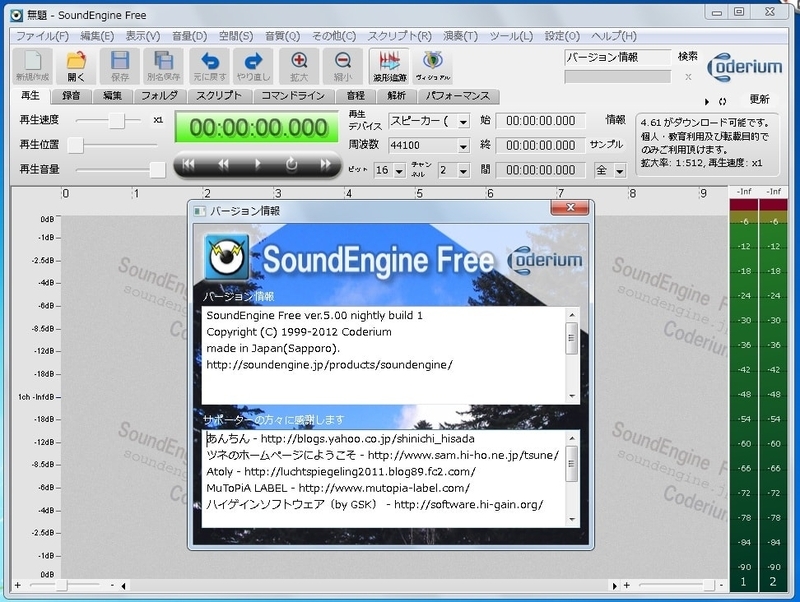Open the スクリプト(R) menu
800x602 pixels.
[399, 36]
